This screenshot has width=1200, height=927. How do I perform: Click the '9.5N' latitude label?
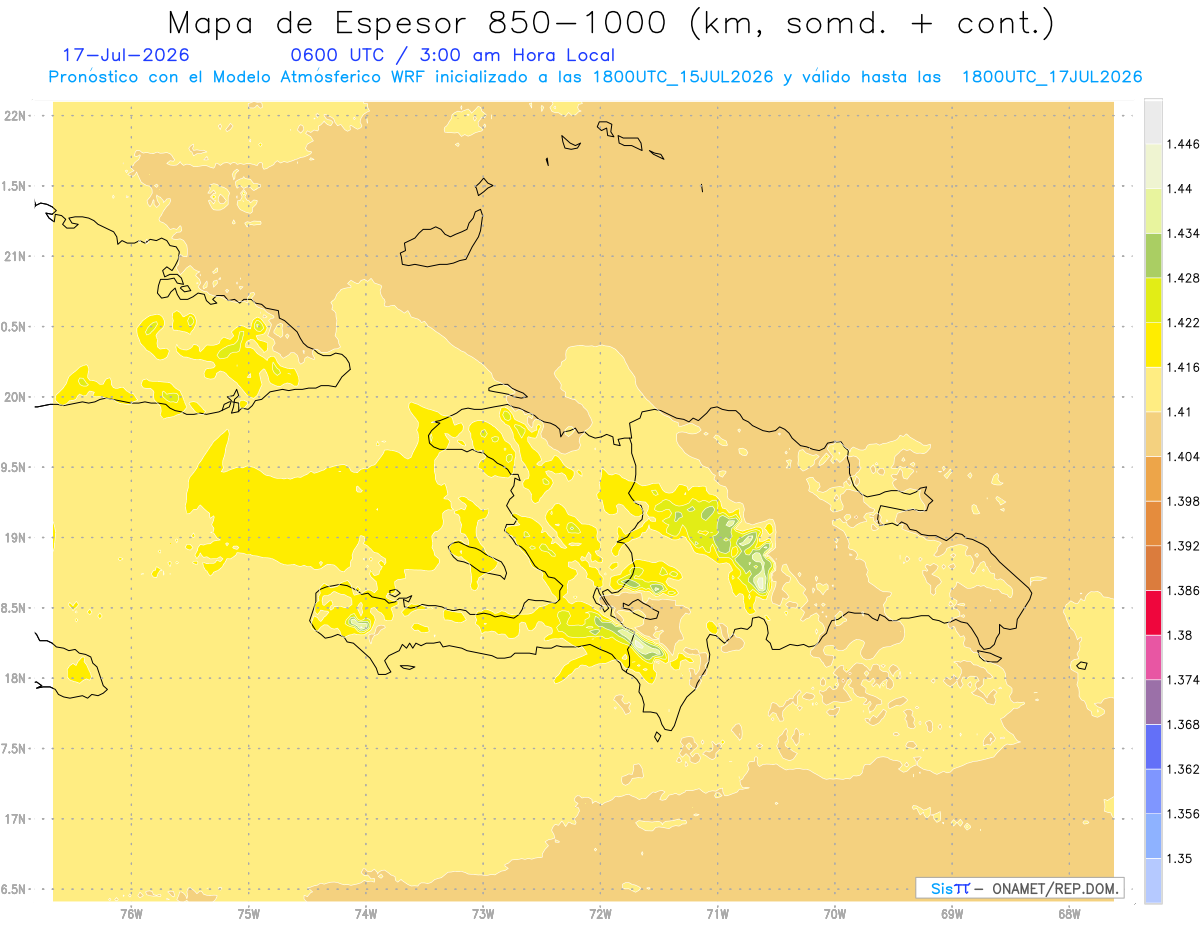(x=15, y=467)
